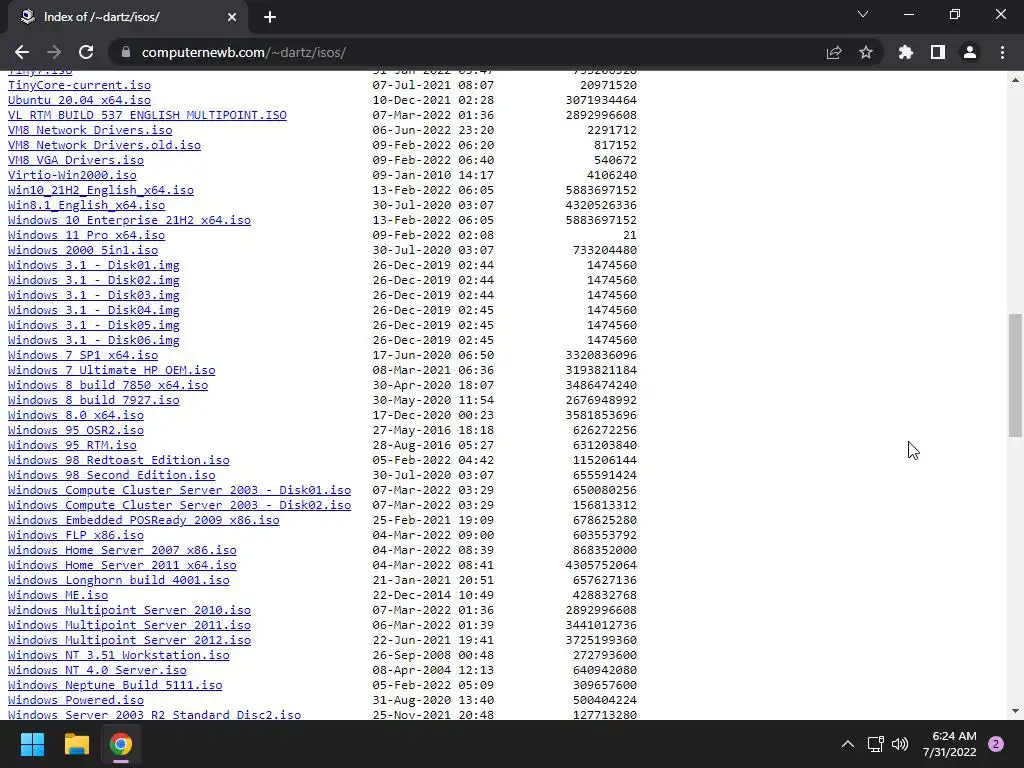Select date text 07-Jul-2021 08:07
This screenshot has height=768, width=1024.
[433, 85]
